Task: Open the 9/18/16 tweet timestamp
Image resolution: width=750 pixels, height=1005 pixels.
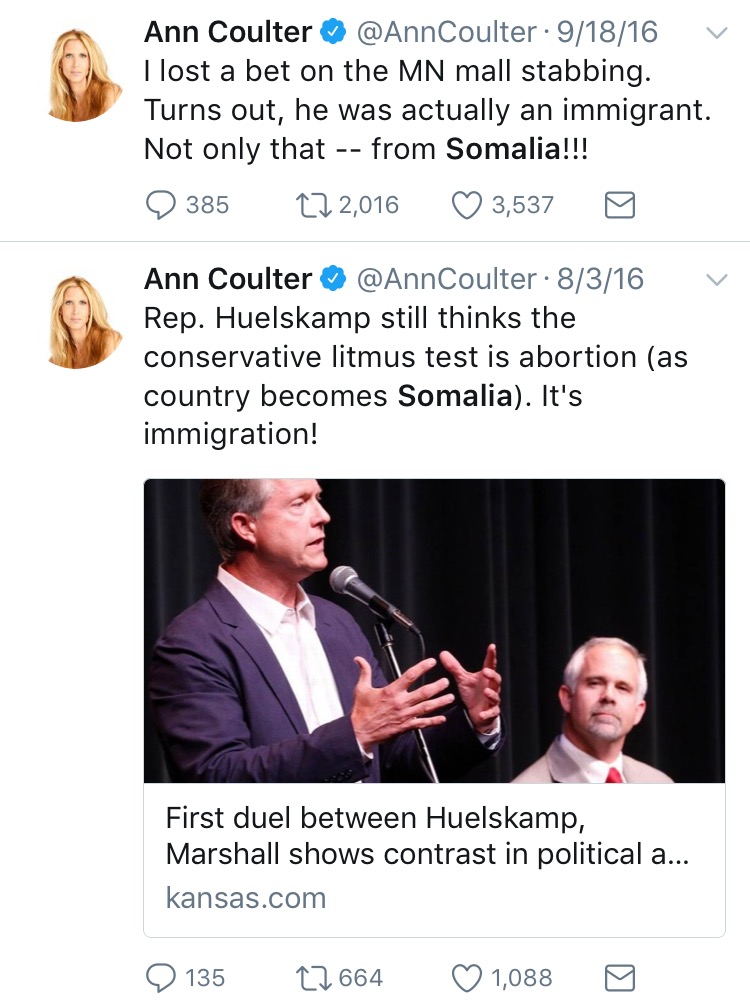Action: coord(607,32)
